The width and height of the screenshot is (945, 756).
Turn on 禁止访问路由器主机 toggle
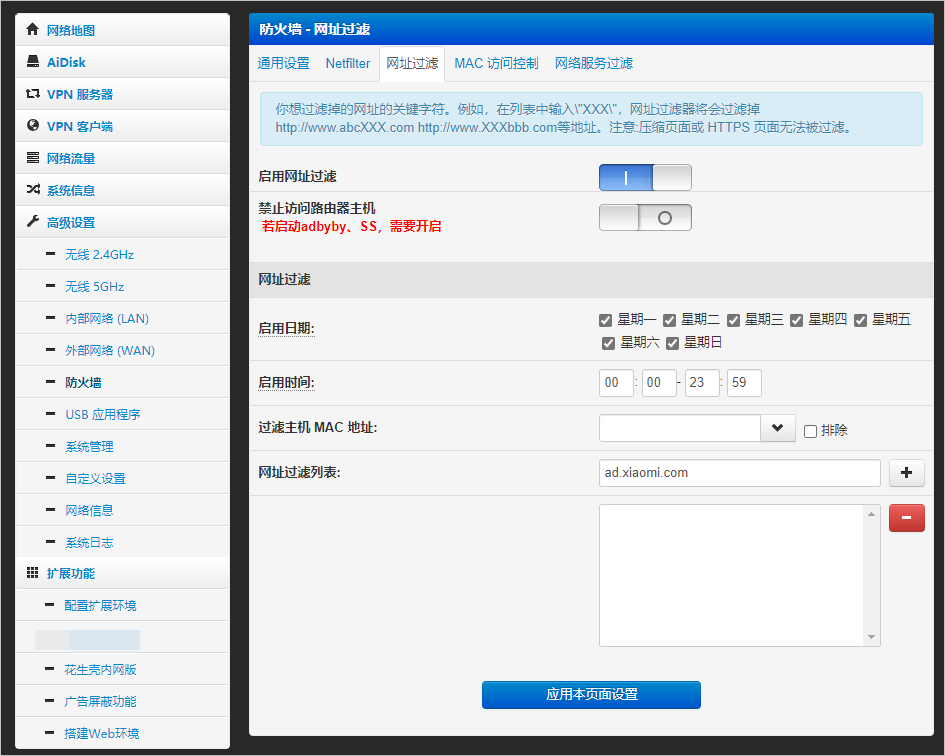tap(645, 217)
